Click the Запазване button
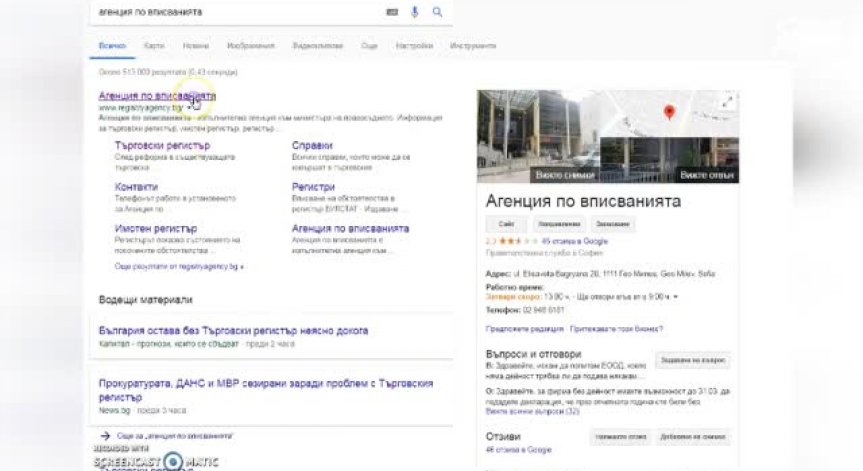Image resolution: width=863 pixels, height=471 pixels. click(x=613, y=224)
